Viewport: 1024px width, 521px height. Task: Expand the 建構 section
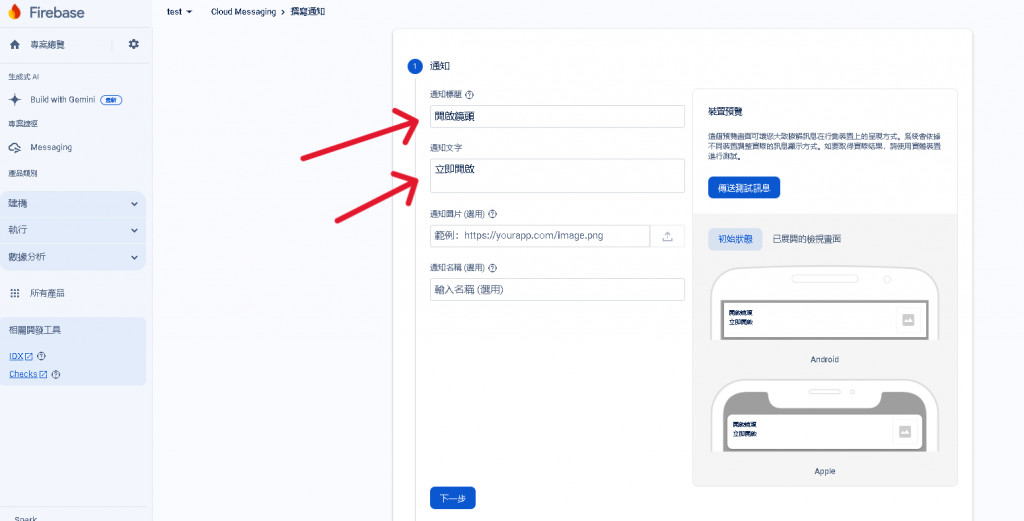pyautogui.click(x=73, y=204)
